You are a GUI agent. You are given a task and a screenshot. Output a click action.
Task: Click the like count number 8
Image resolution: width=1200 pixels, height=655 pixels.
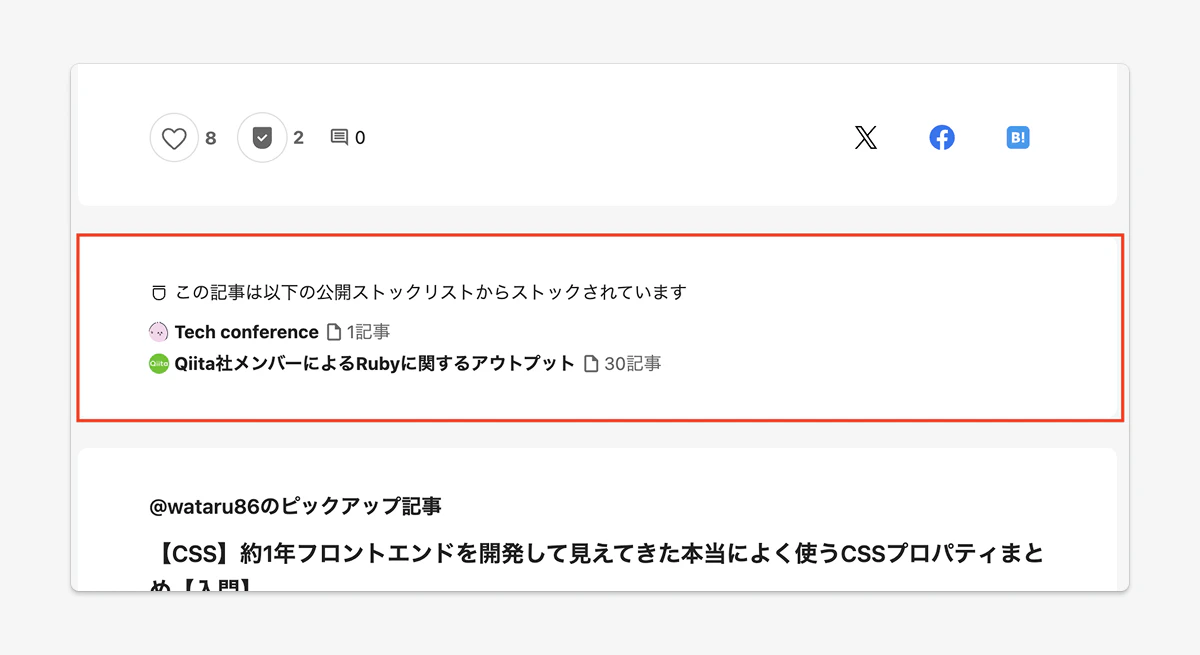click(x=212, y=137)
